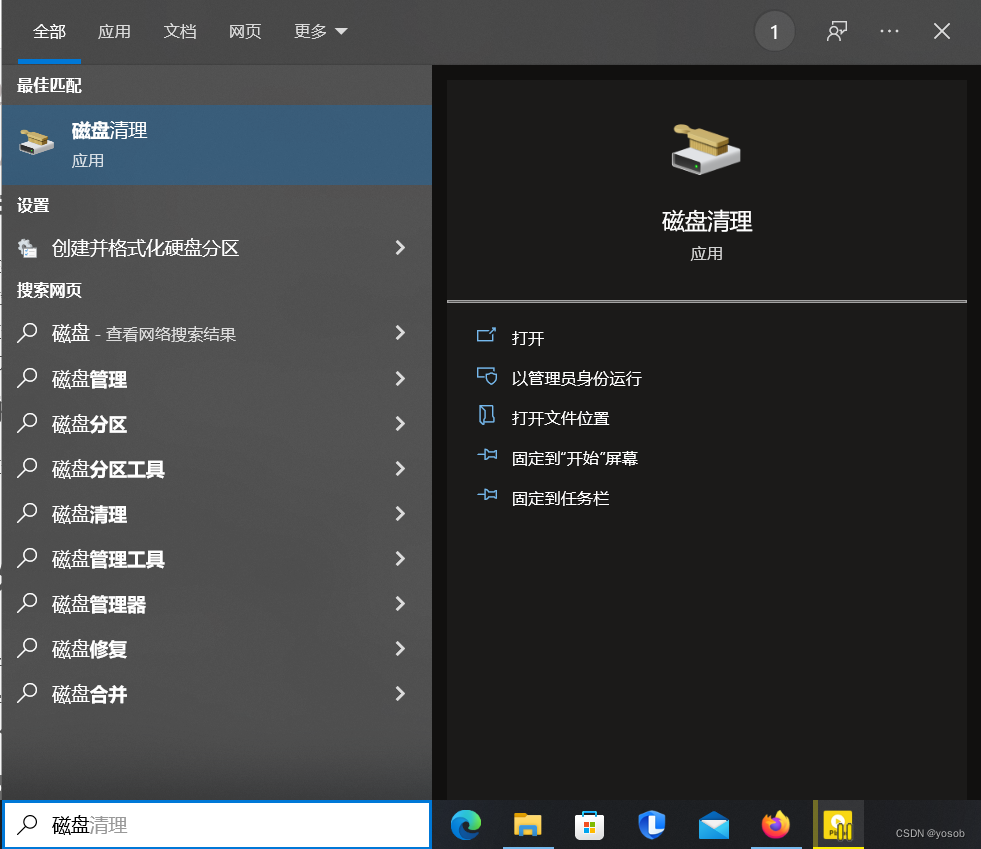Click the pin icon for 固定到"开始"屏幕
Viewport: 981px width, 849px height.
click(487, 455)
